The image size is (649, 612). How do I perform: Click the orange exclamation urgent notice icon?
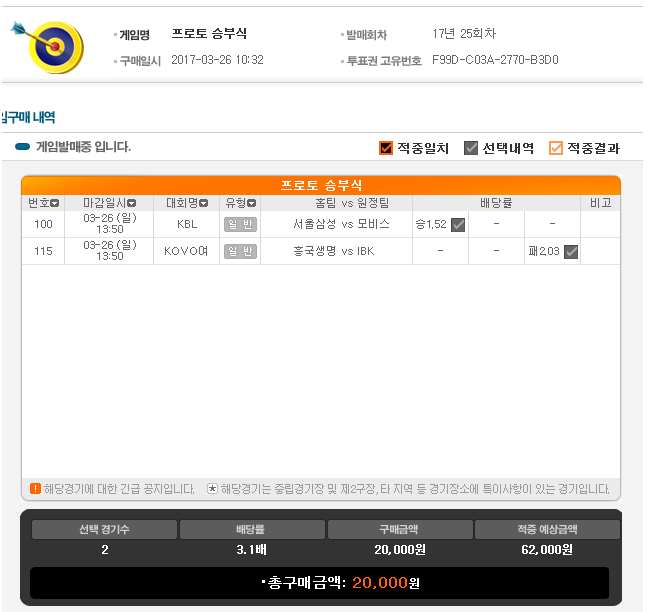[x=36, y=489]
